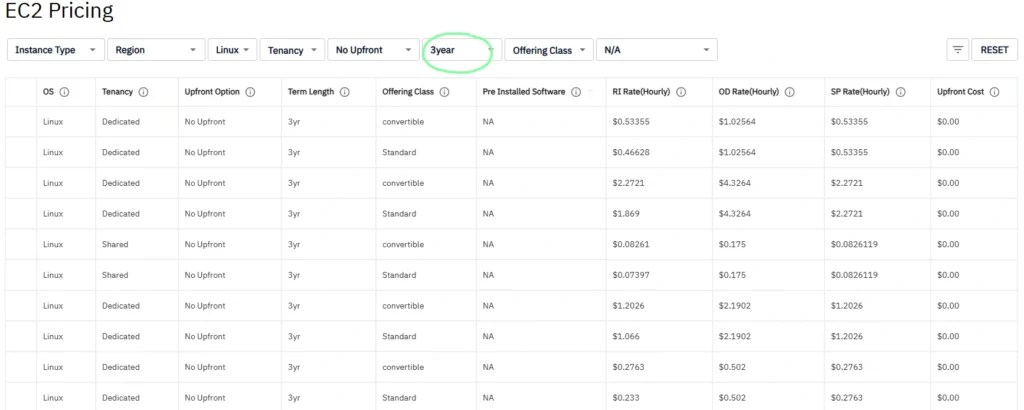Sort by RI Rate(Hourly) column header

pyautogui.click(x=641, y=92)
